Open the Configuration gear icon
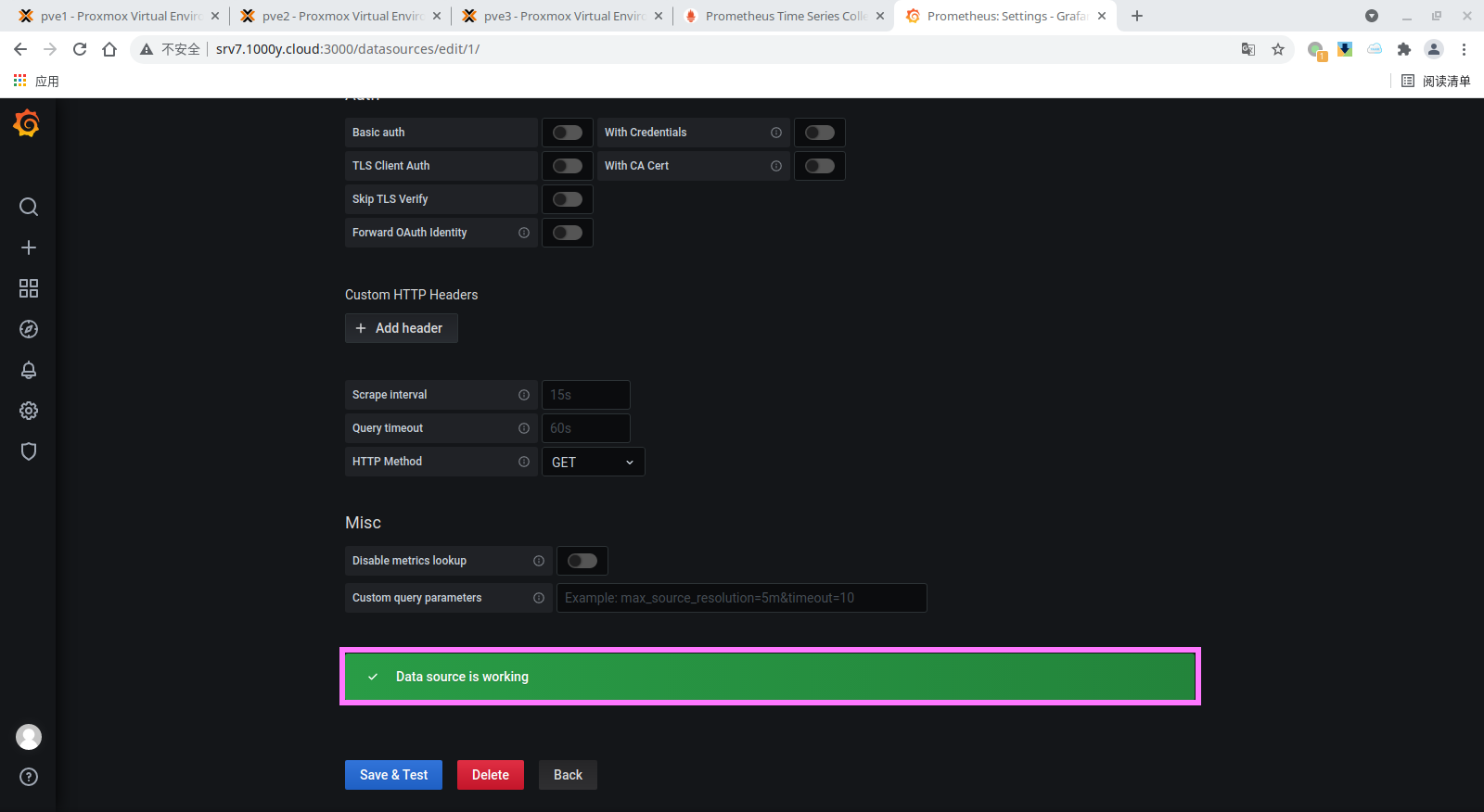Image resolution: width=1484 pixels, height=812 pixels. click(x=29, y=411)
